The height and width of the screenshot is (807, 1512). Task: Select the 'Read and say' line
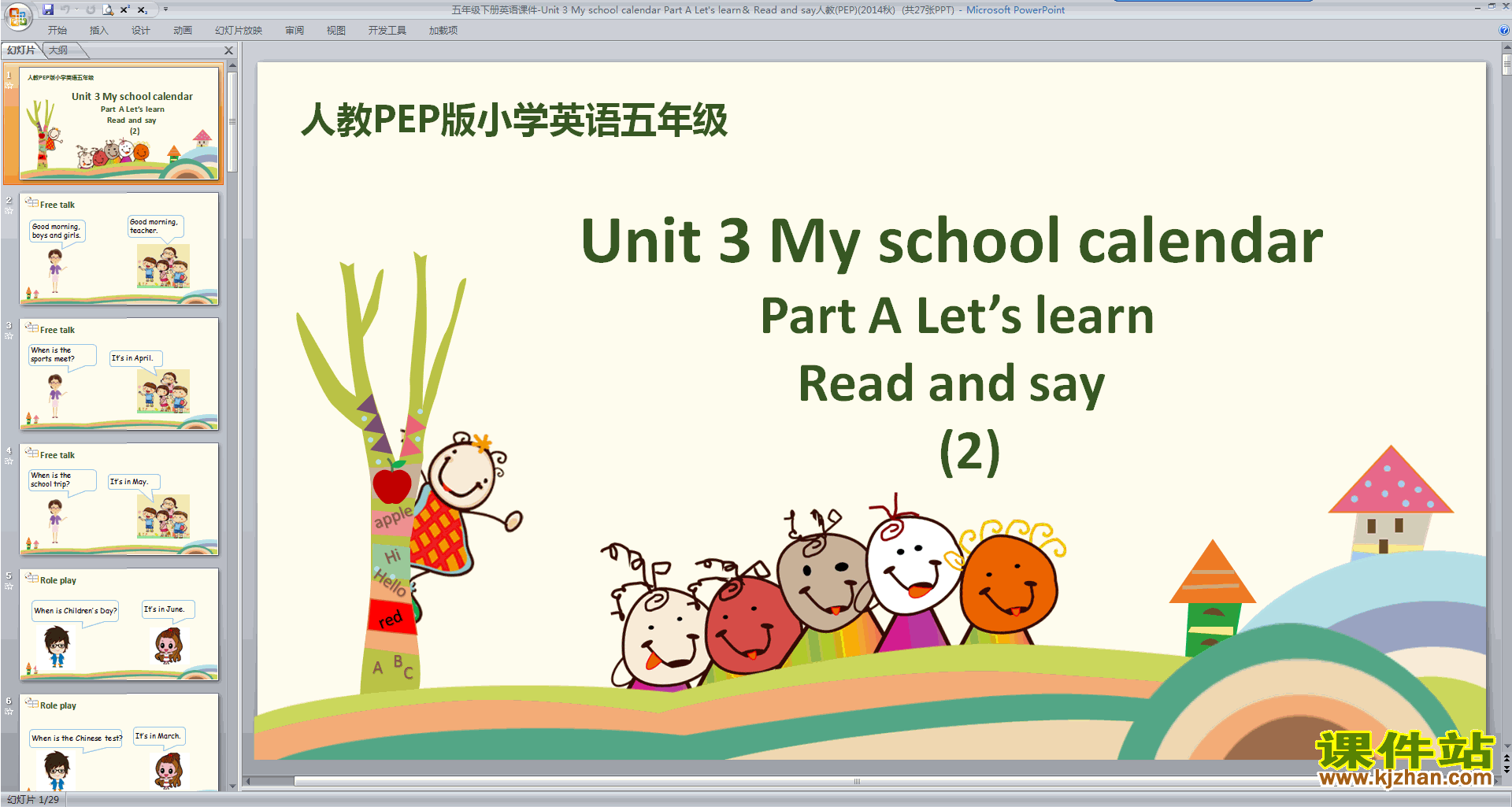coord(951,383)
